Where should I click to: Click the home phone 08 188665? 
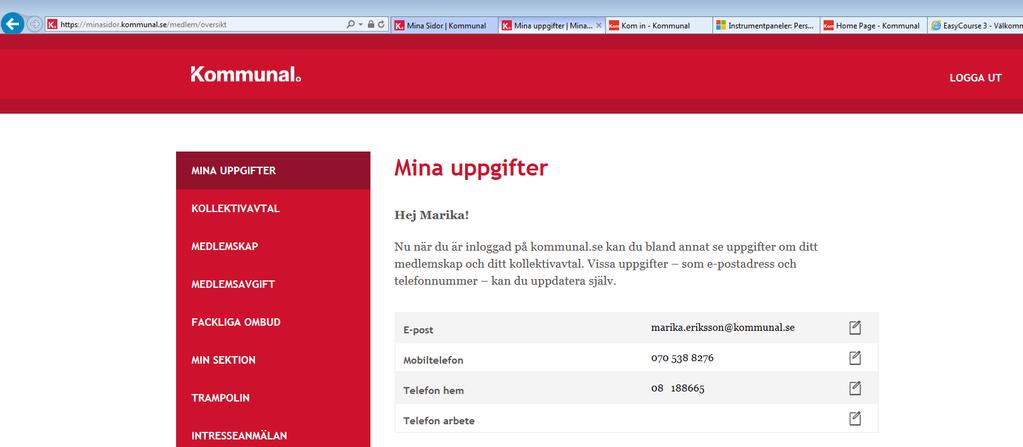[x=677, y=388]
